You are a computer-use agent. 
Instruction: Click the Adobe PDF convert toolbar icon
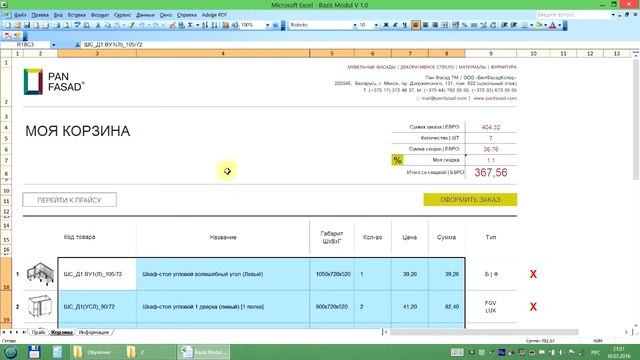7,36
